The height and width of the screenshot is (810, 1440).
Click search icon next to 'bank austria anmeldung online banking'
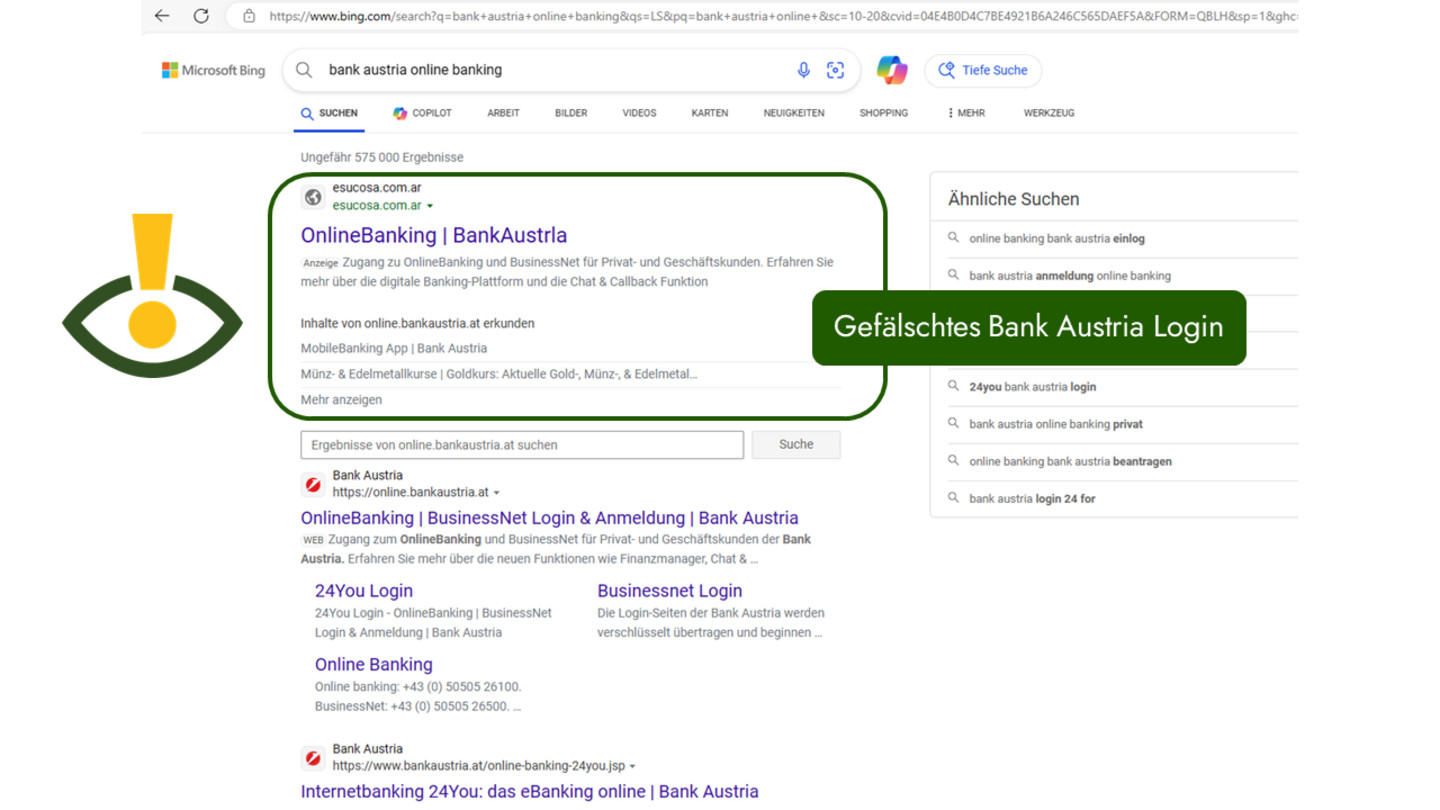pos(953,275)
